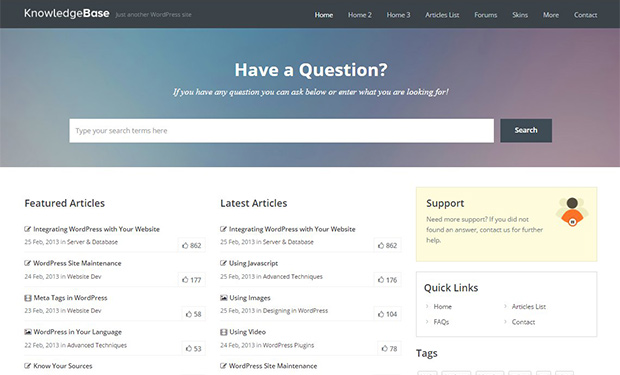620x375 pixels.
Task: Click Articles List in Quick Links
Action: pos(529,307)
